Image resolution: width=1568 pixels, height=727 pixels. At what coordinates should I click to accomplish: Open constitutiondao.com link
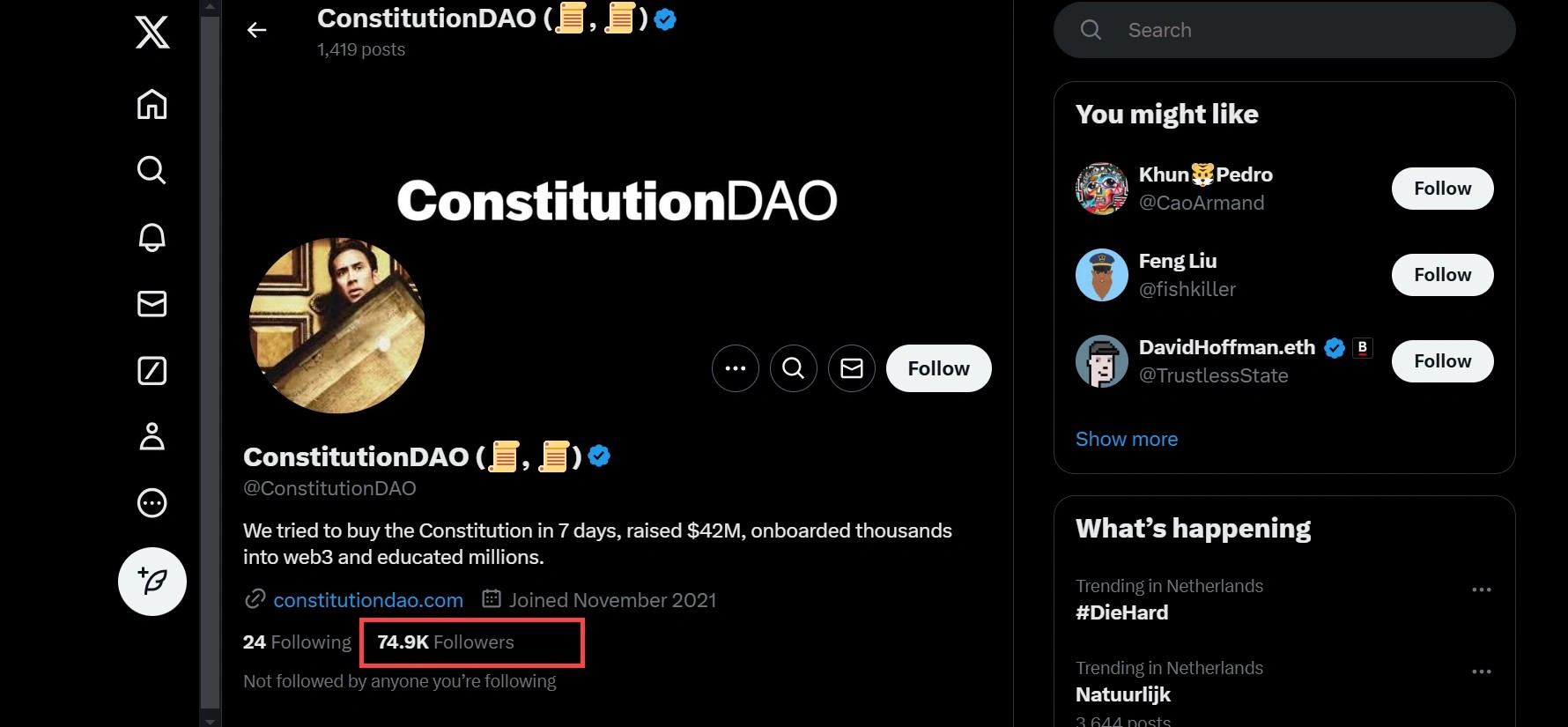point(368,600)
